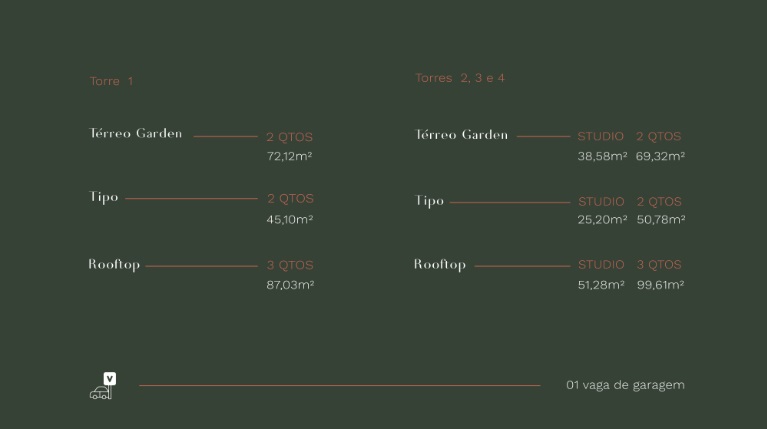Click the 99,61m² area value

(x=660, y=285)
